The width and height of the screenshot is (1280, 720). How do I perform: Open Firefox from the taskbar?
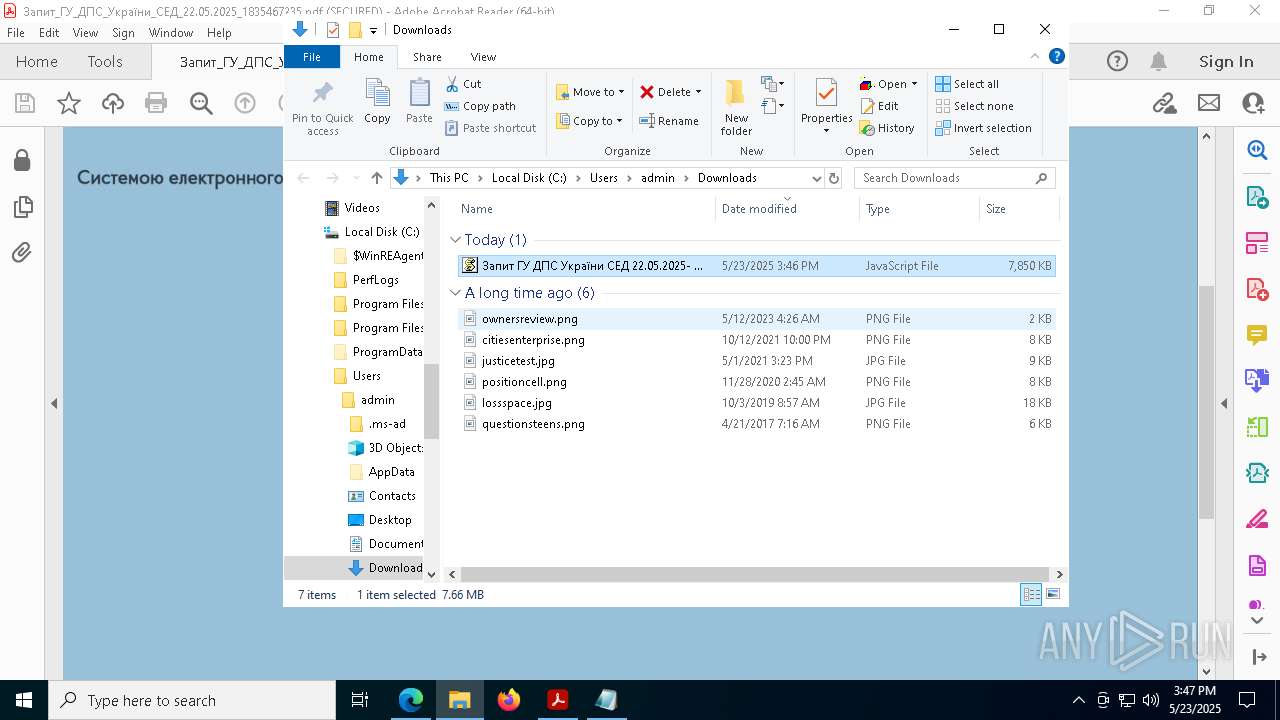(509, 700)
